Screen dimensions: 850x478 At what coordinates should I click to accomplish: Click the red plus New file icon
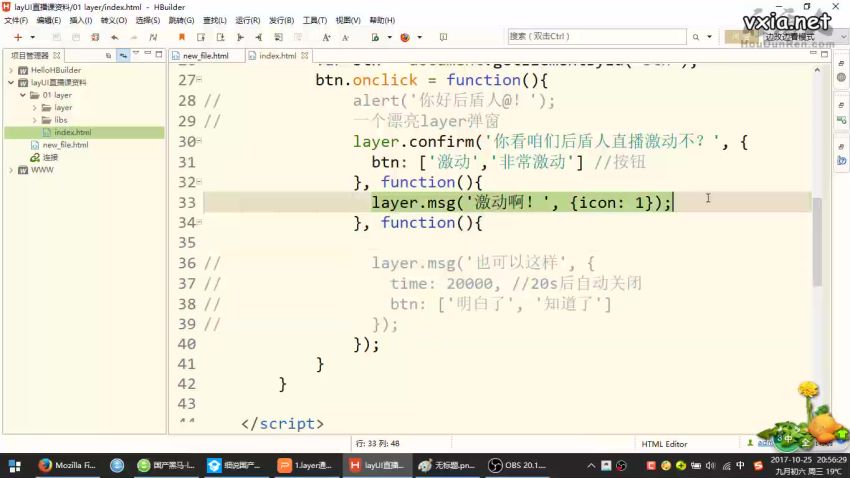click(x=18, y=37)
